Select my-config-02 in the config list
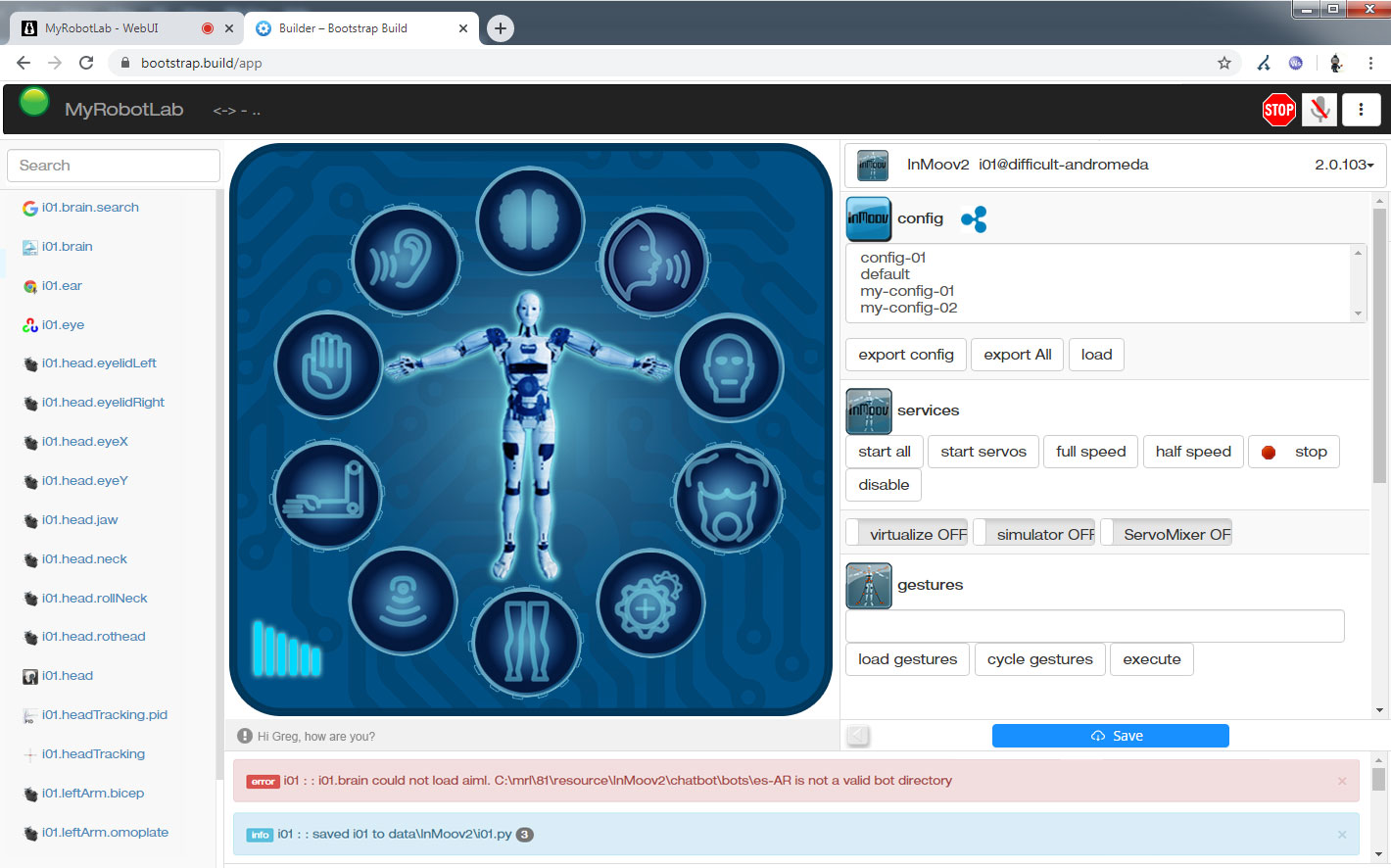 909,308
